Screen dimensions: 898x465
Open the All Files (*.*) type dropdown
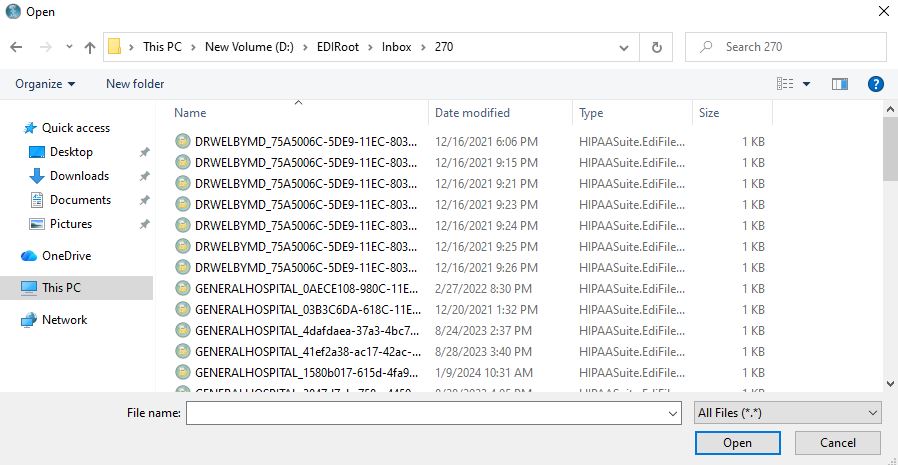(x=788, y=413)
